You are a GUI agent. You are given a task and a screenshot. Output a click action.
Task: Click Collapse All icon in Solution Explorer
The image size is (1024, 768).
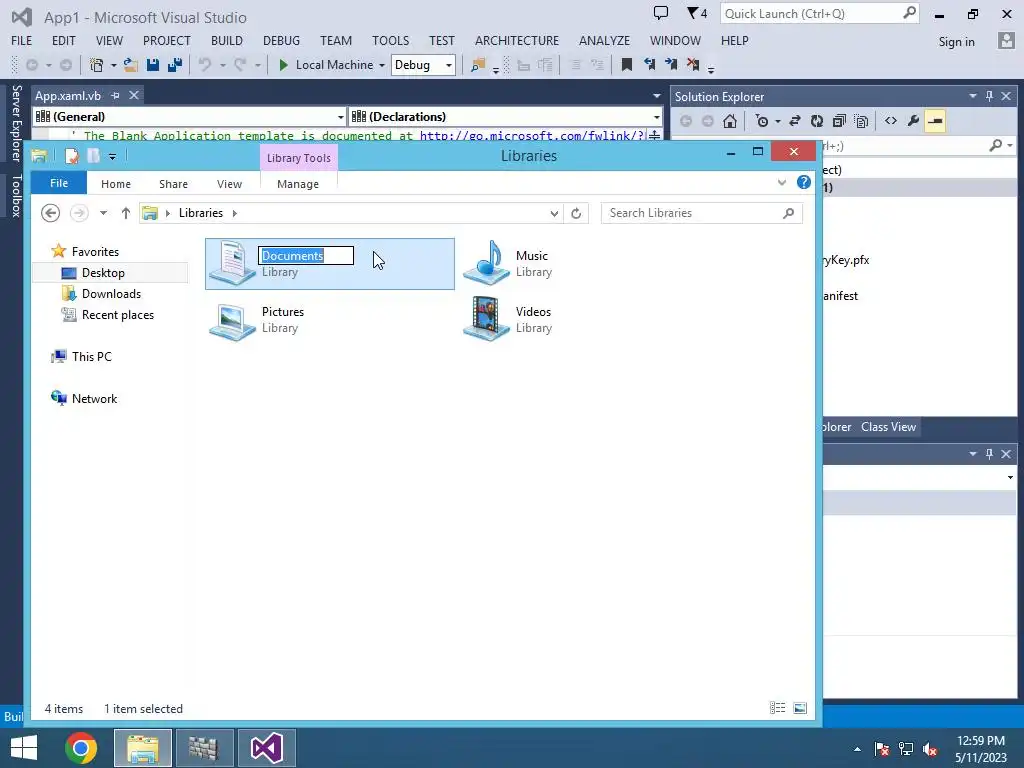click(839, 121)
